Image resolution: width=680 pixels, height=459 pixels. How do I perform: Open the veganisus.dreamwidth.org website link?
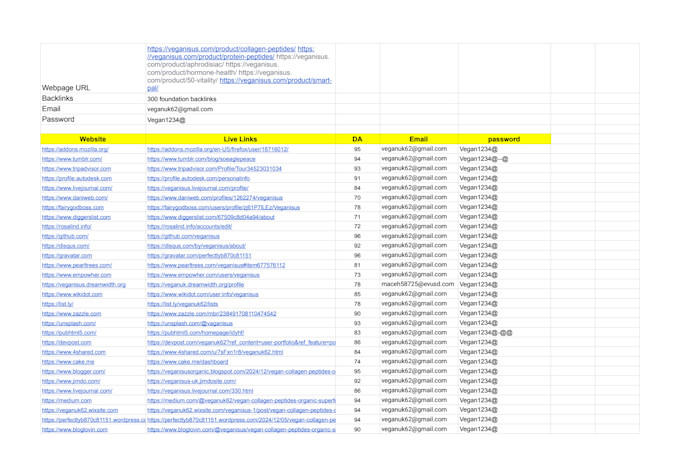point(84,285)
